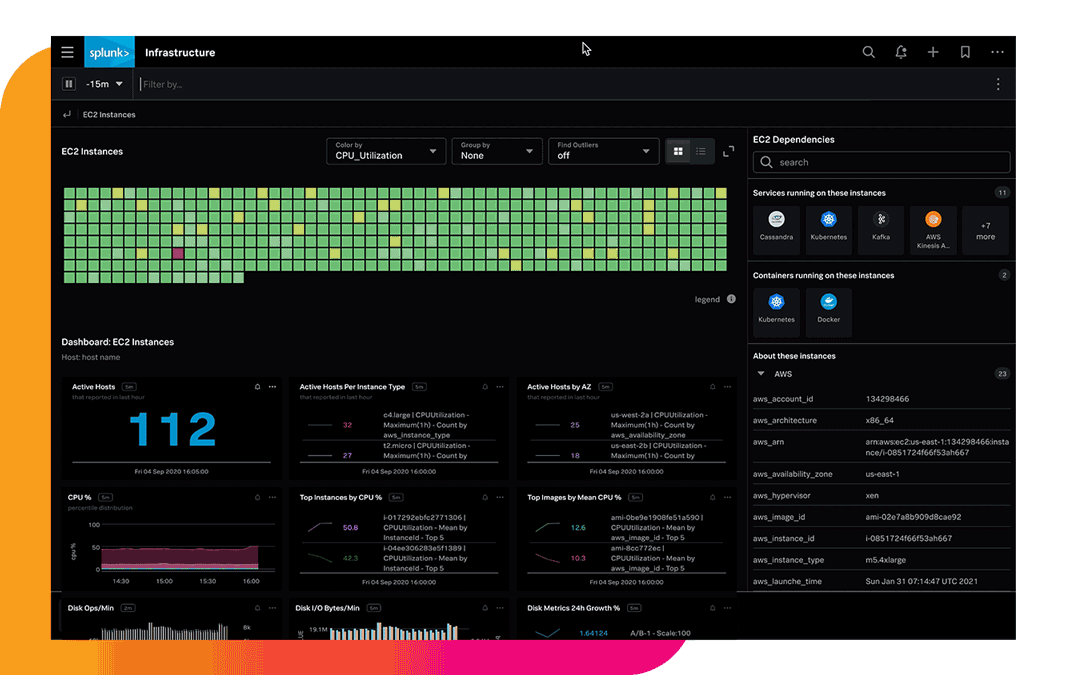1066x675 pixels.
Task: Click the CPU % percentile distribution chart
Action: click(180, 548)
